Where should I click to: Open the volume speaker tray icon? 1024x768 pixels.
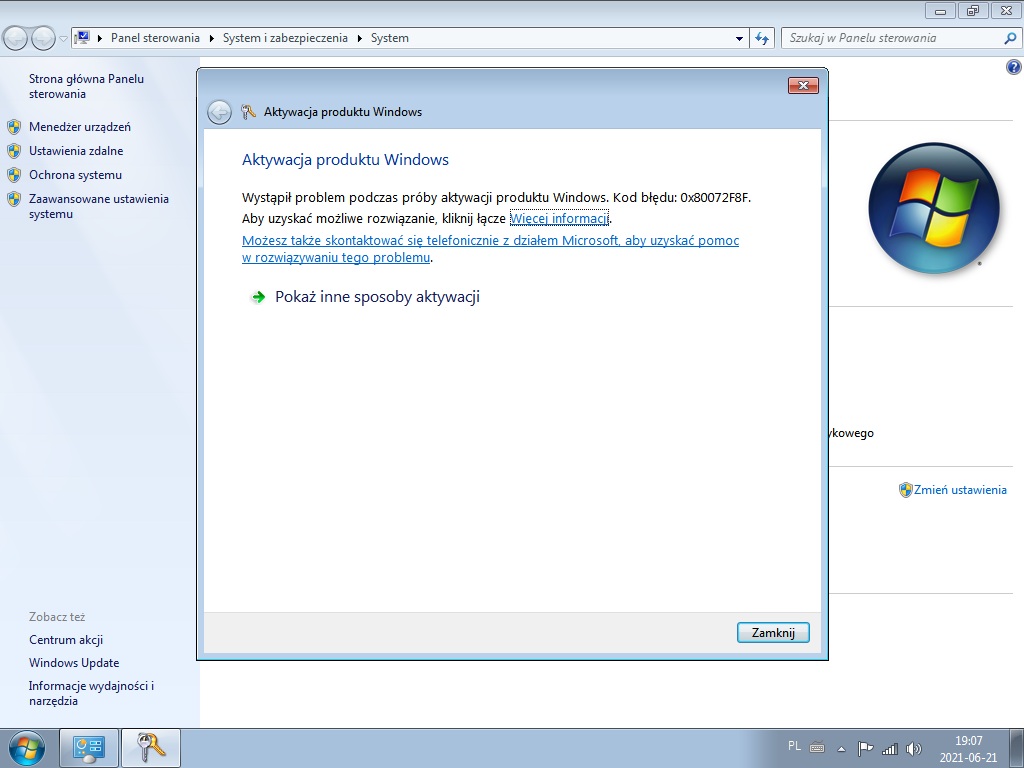[x=913, y=748]
